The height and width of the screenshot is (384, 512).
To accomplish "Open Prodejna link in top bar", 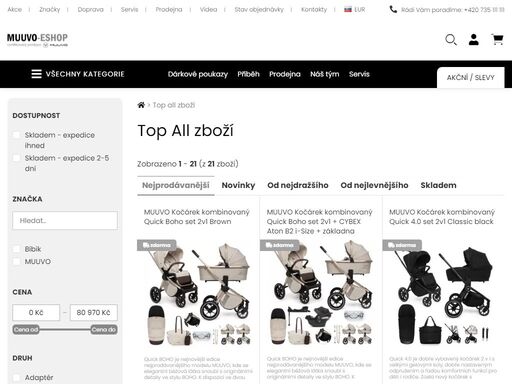I will (169, 10).
